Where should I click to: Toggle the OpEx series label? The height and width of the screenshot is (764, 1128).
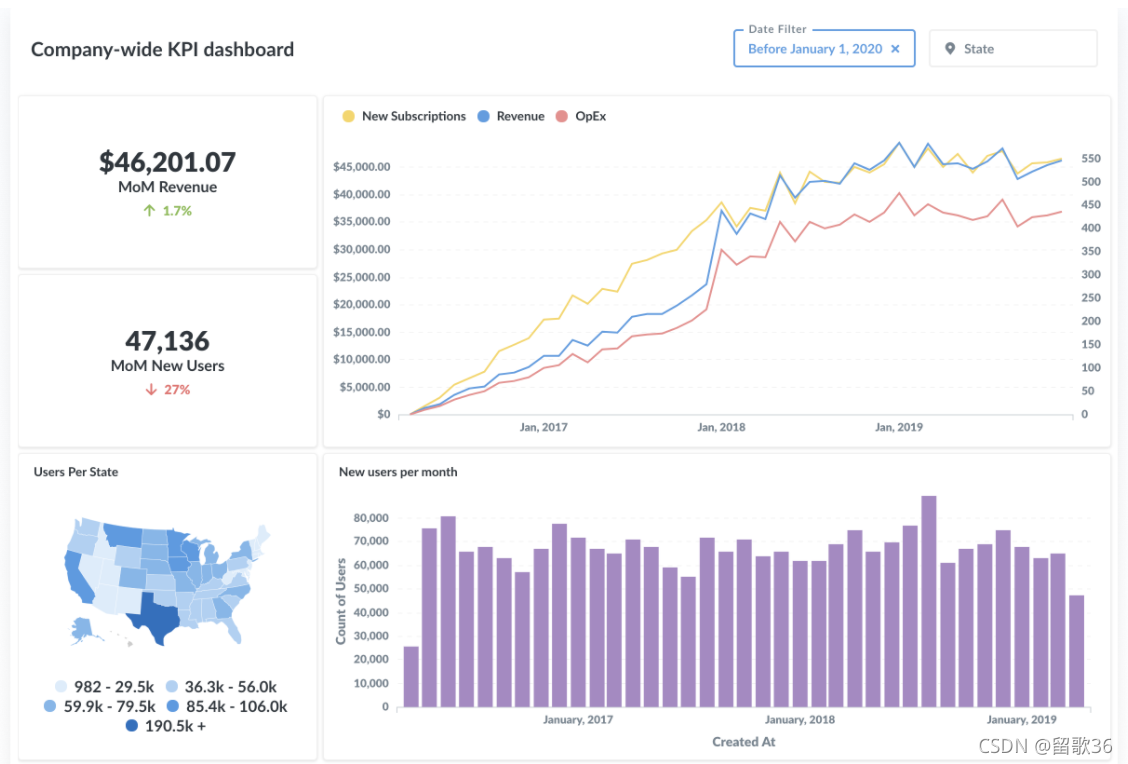coord(590,116)
